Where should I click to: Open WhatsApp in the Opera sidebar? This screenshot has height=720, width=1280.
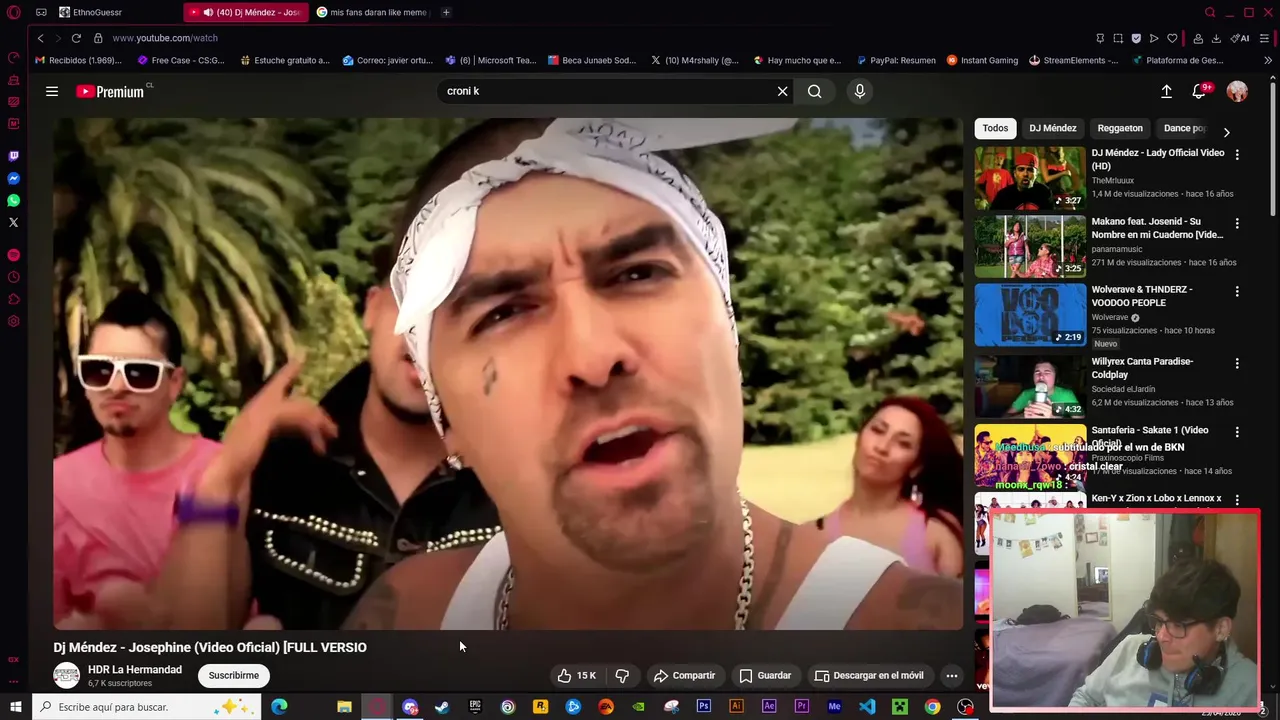(x=13, y=200)
